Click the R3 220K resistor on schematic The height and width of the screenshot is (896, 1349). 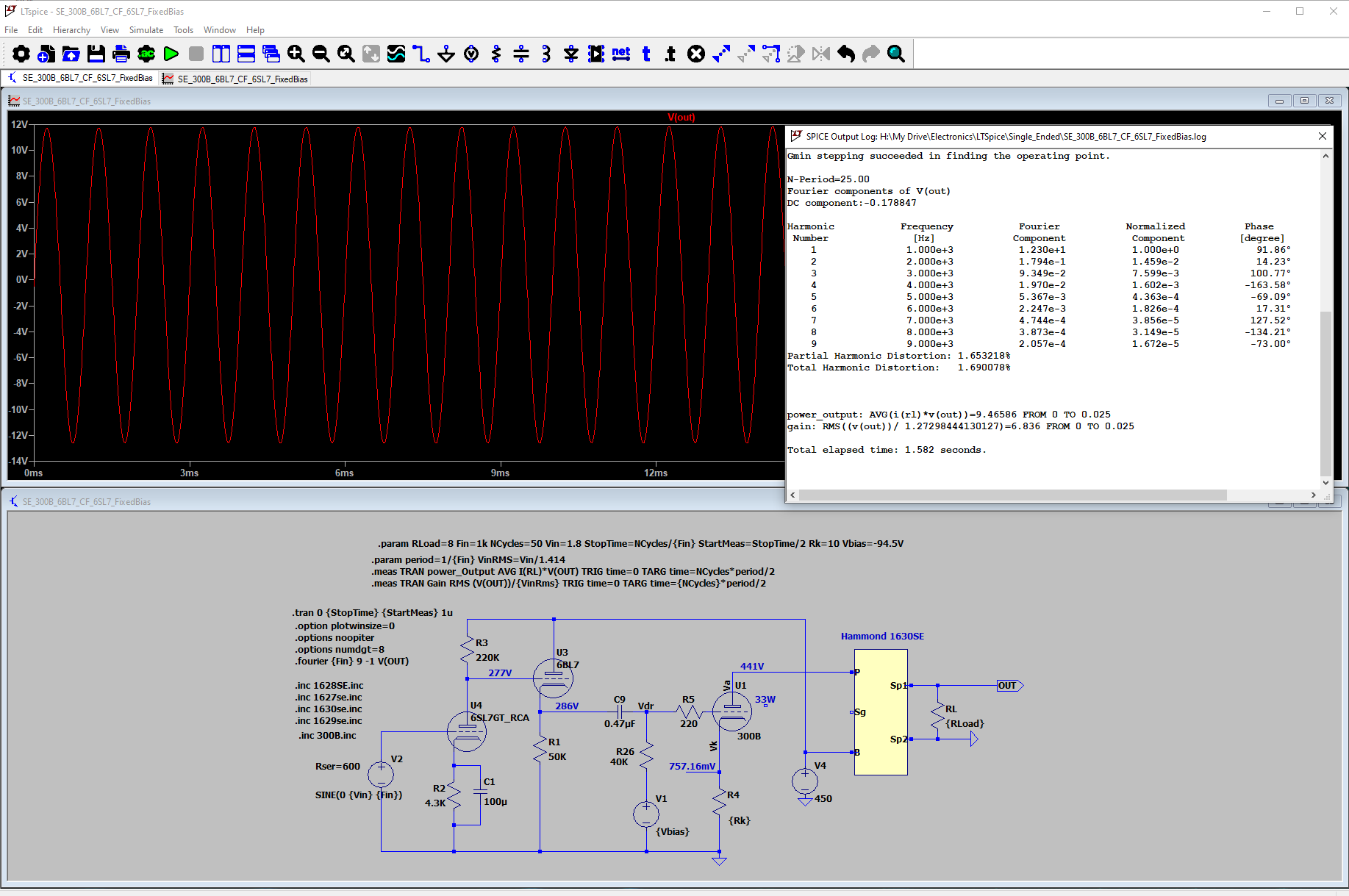(468, 650)
